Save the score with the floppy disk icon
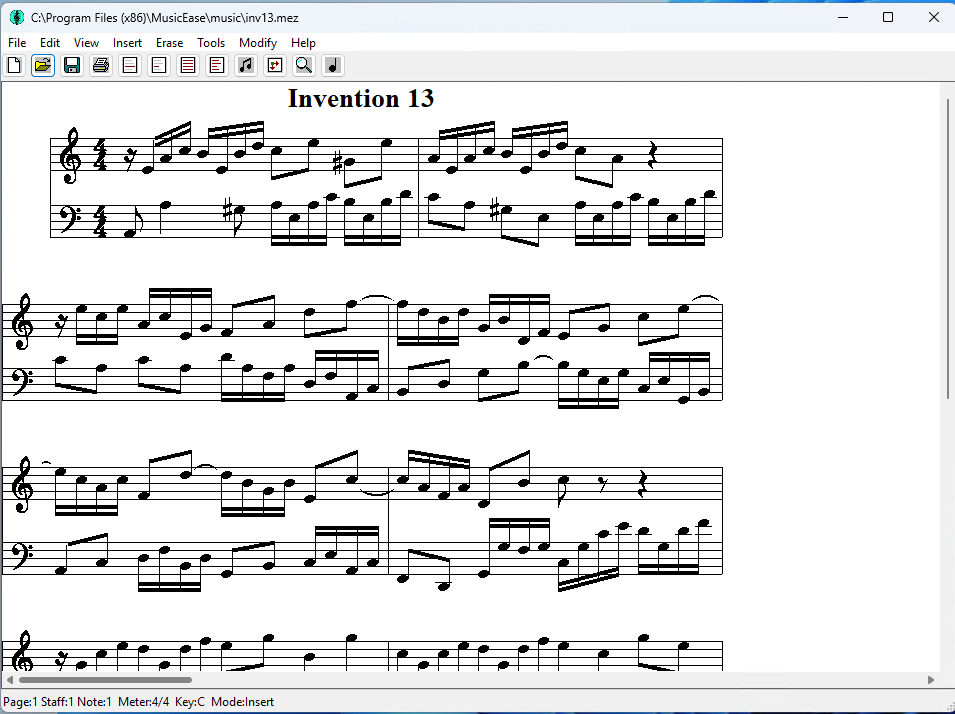Viewport: 955px width, 714px height. [x=72, y=65]
